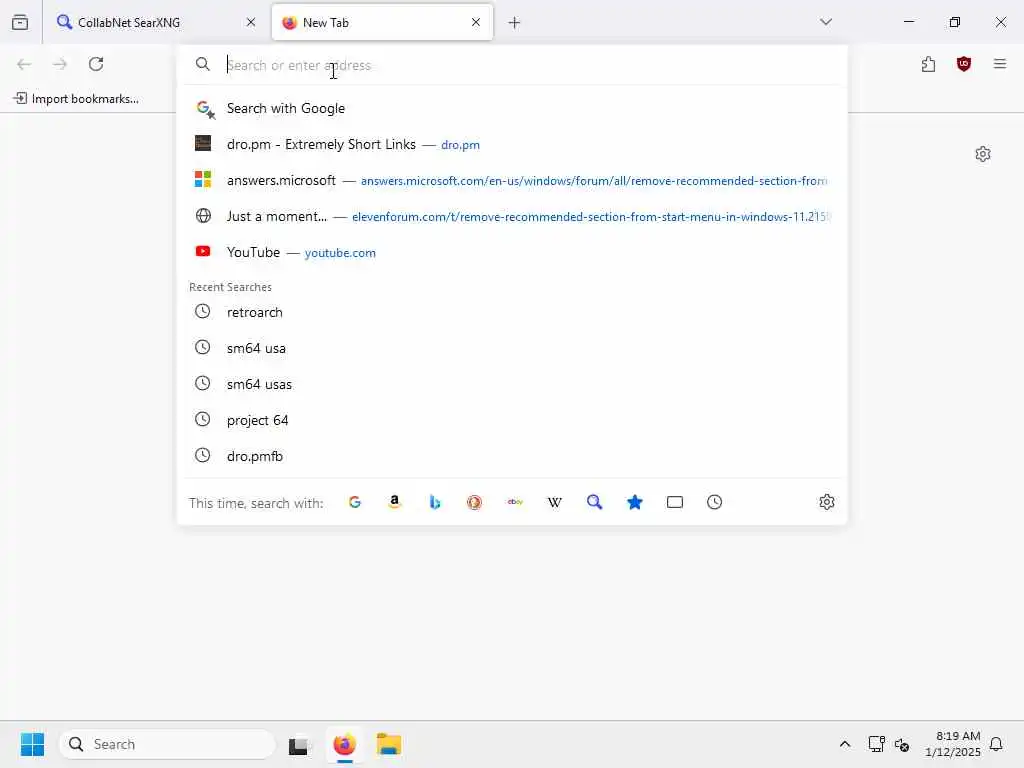Open Task View on the taskbar
1024x768 pixels.
tap(298, 744)
